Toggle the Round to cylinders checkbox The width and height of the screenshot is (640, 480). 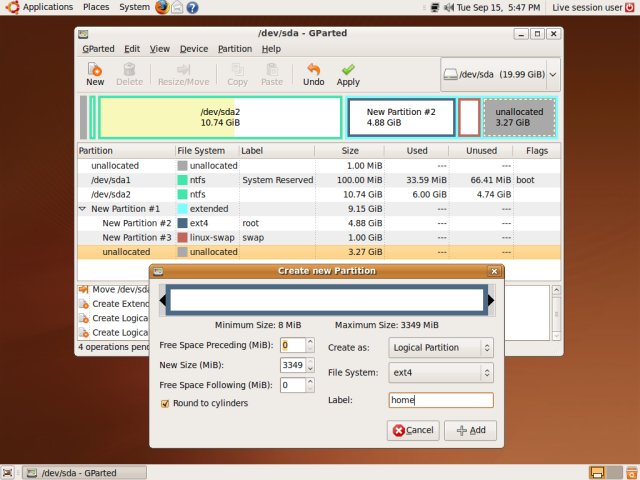tap(165, 404)
